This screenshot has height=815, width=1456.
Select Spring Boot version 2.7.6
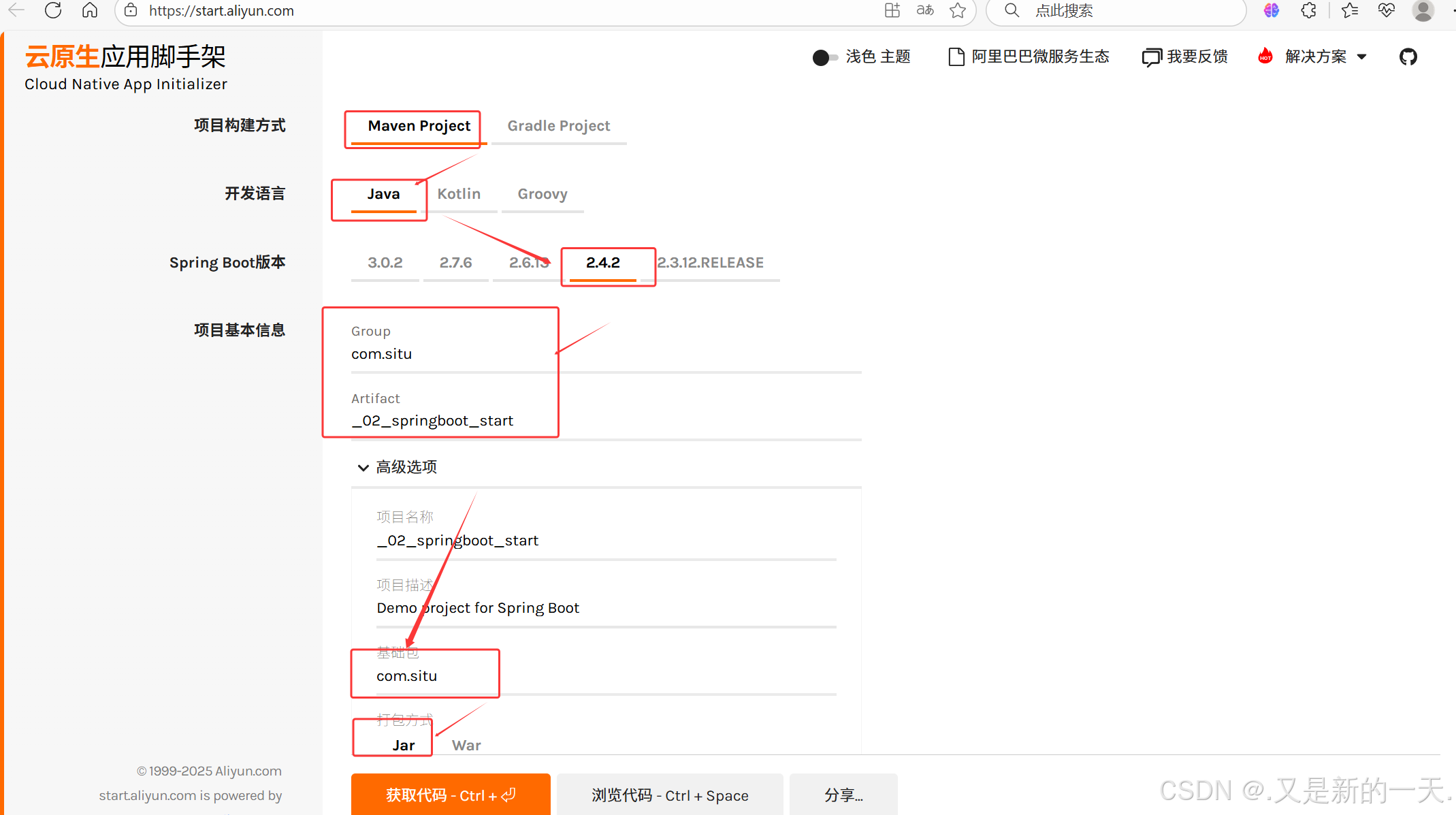click(x=455, y=263)
